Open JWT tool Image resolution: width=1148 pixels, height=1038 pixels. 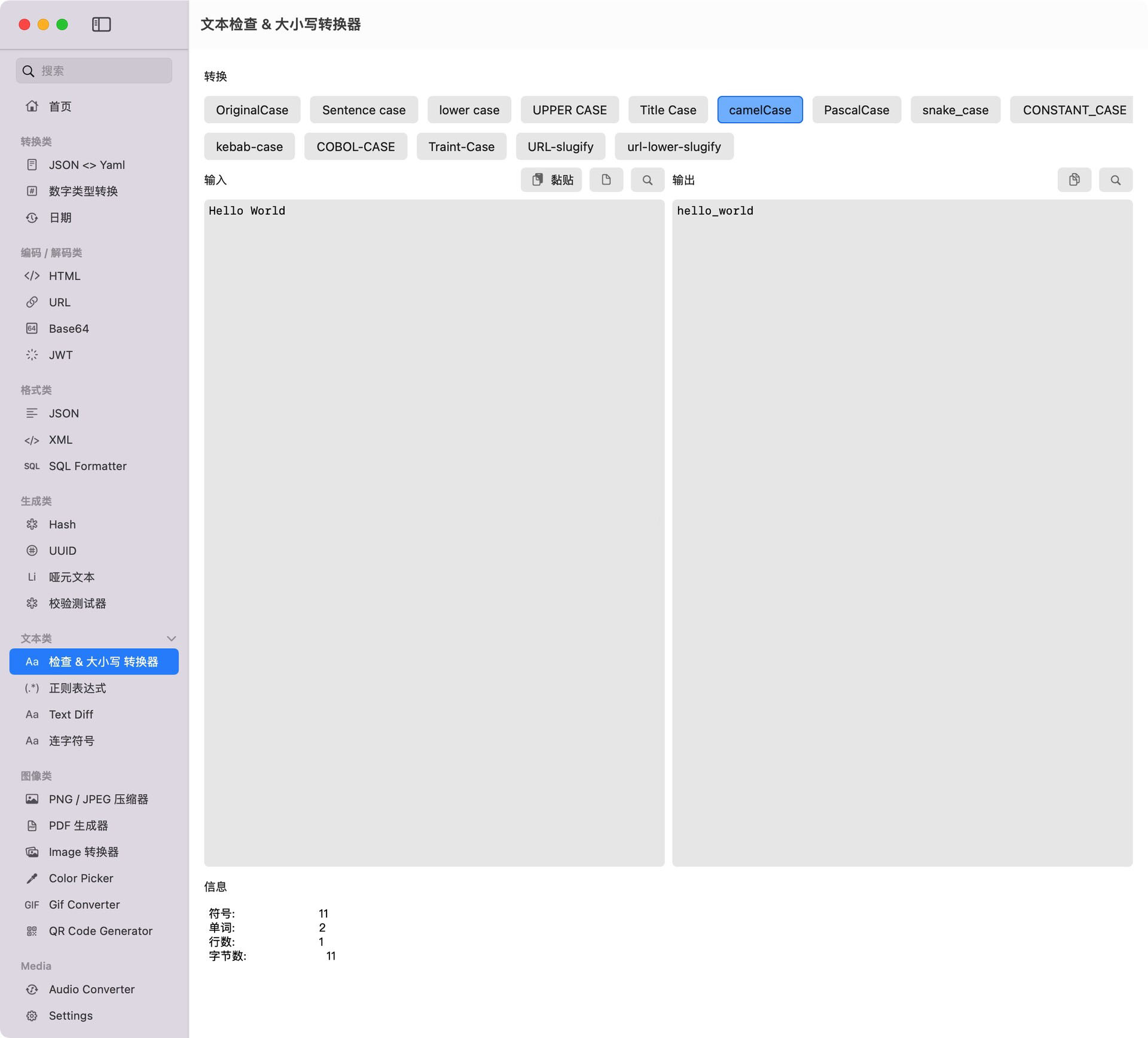click(x=94, y=355)
